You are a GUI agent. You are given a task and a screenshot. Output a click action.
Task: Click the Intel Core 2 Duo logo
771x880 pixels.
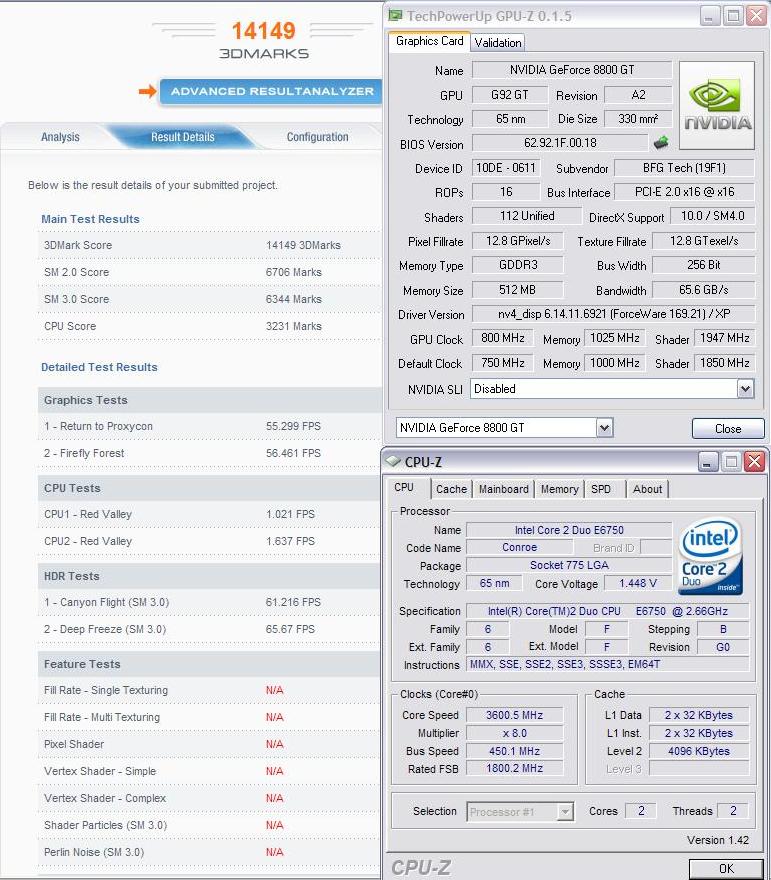(712, 556)
